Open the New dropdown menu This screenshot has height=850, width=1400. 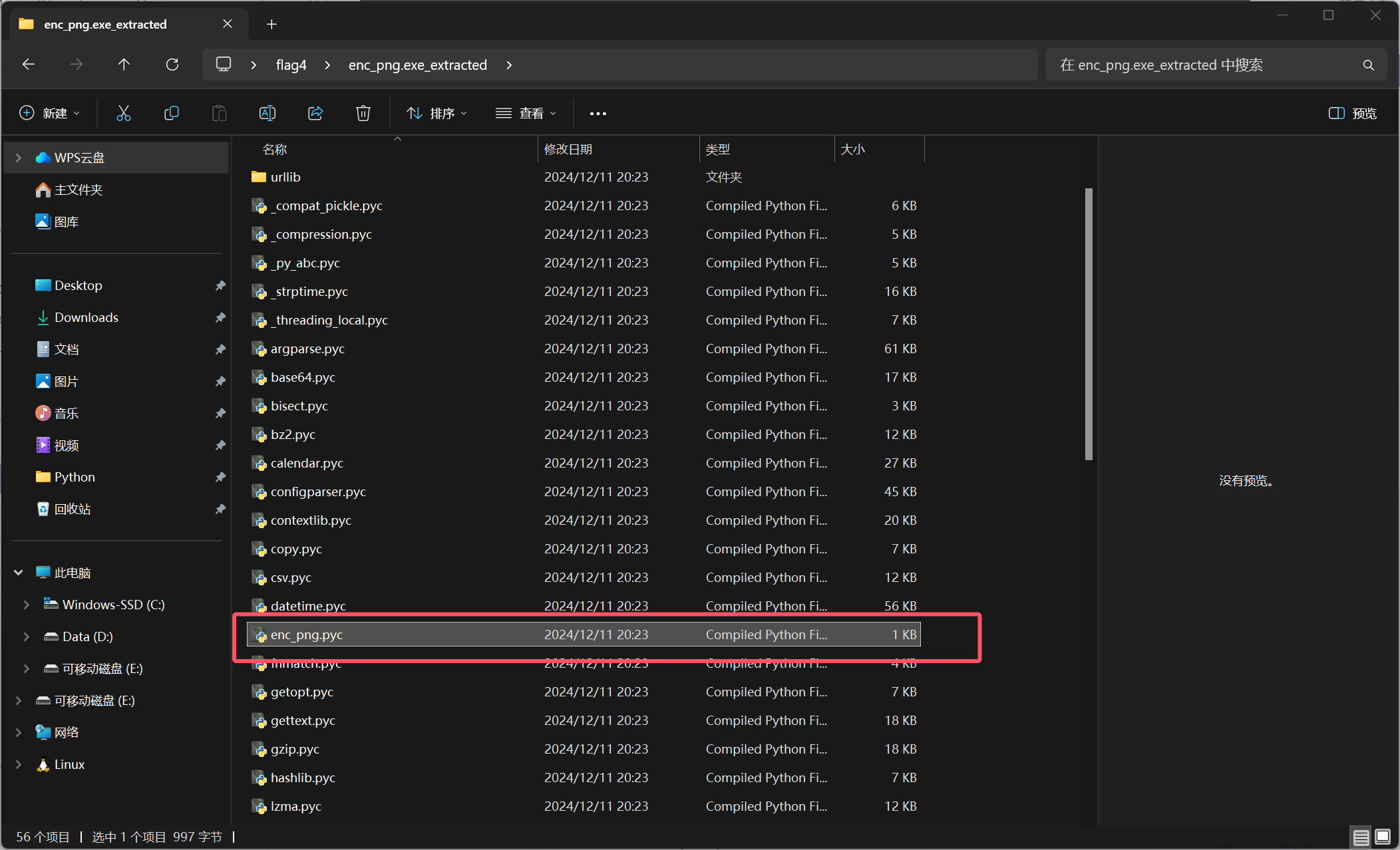(50, 113)
